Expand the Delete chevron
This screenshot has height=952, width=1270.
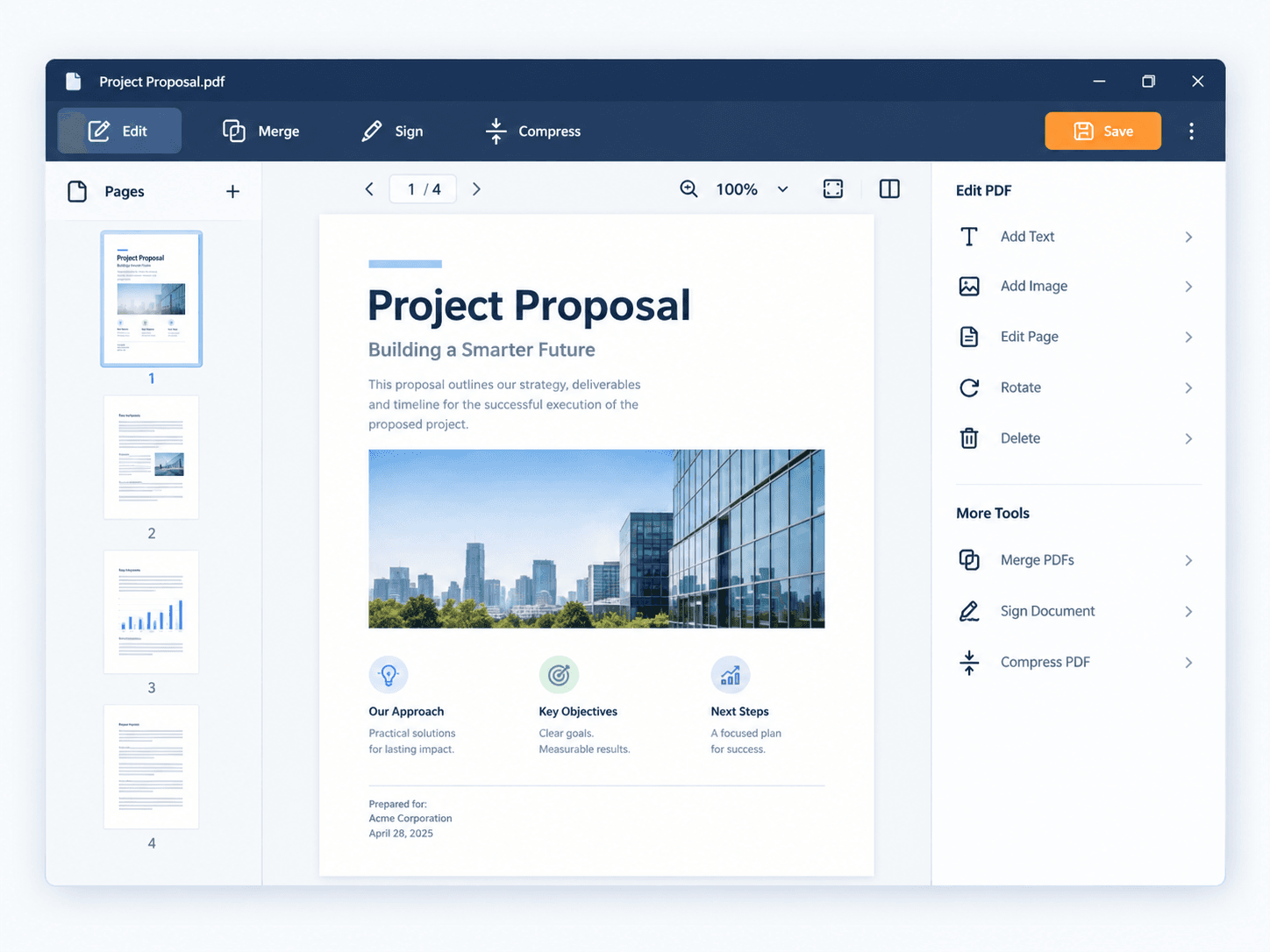(1188, 438)
